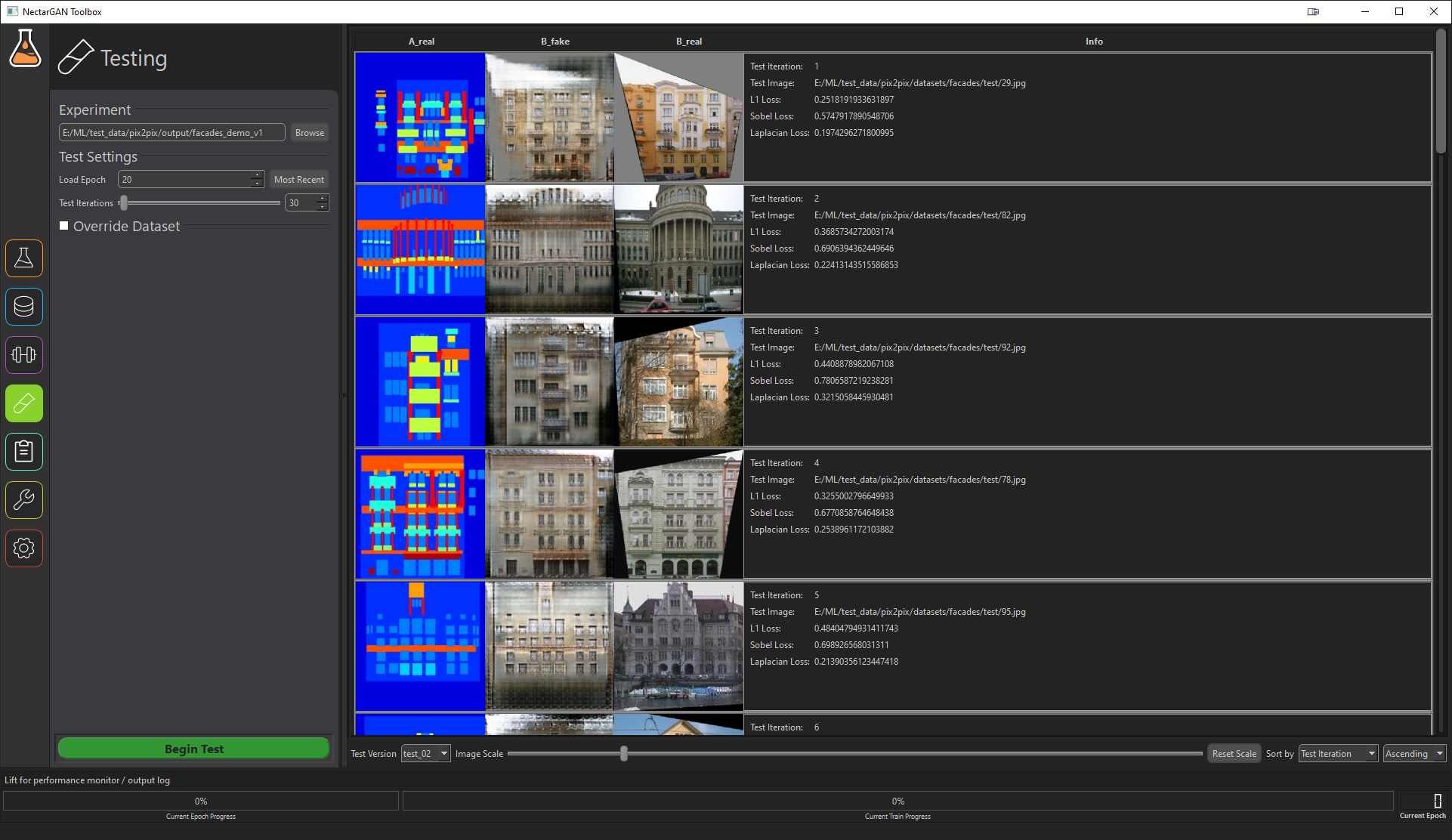Open the Dataset database panel

coord(24,307)
